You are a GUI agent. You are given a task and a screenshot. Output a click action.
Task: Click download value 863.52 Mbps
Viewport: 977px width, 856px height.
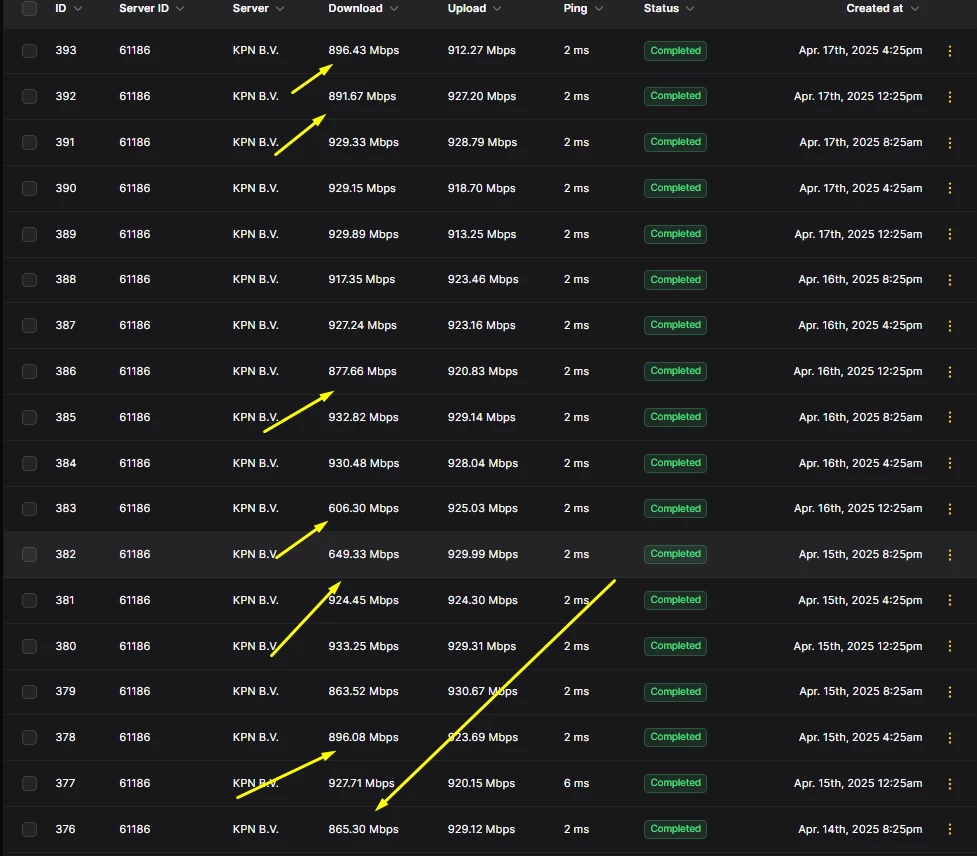point(363,692)
